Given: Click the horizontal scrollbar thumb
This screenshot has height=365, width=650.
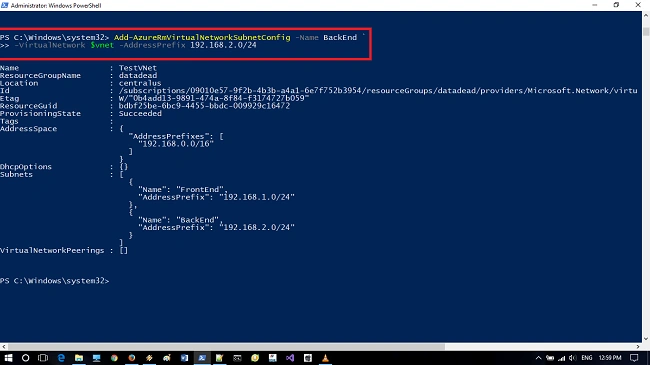Looking at the screenshot, I should coord(226,346).
